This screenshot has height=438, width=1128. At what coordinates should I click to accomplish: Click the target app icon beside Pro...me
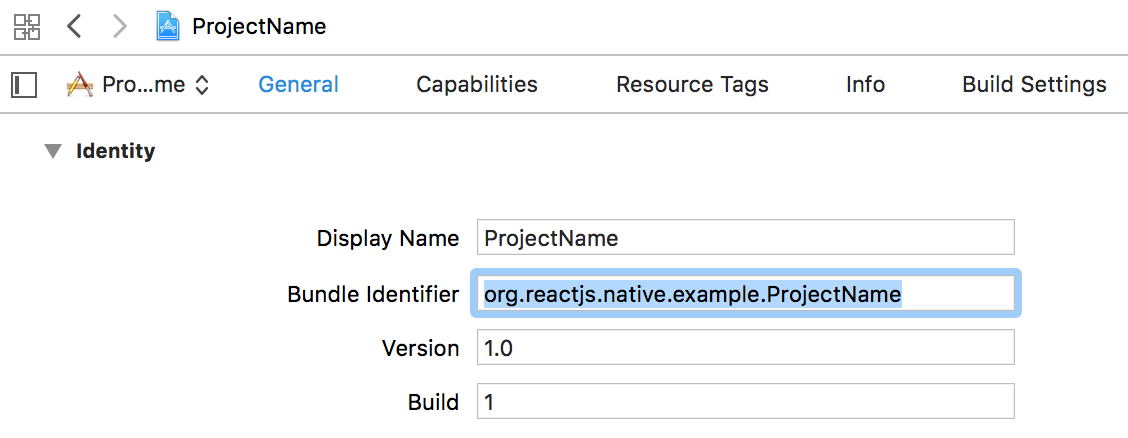click(x=80, y=85)
